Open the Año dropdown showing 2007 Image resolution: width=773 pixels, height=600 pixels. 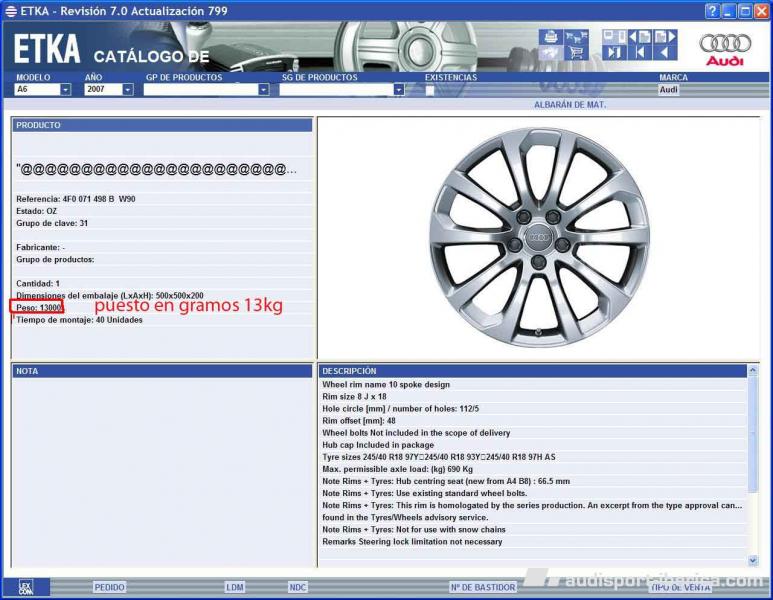click(x=128, y=89)
